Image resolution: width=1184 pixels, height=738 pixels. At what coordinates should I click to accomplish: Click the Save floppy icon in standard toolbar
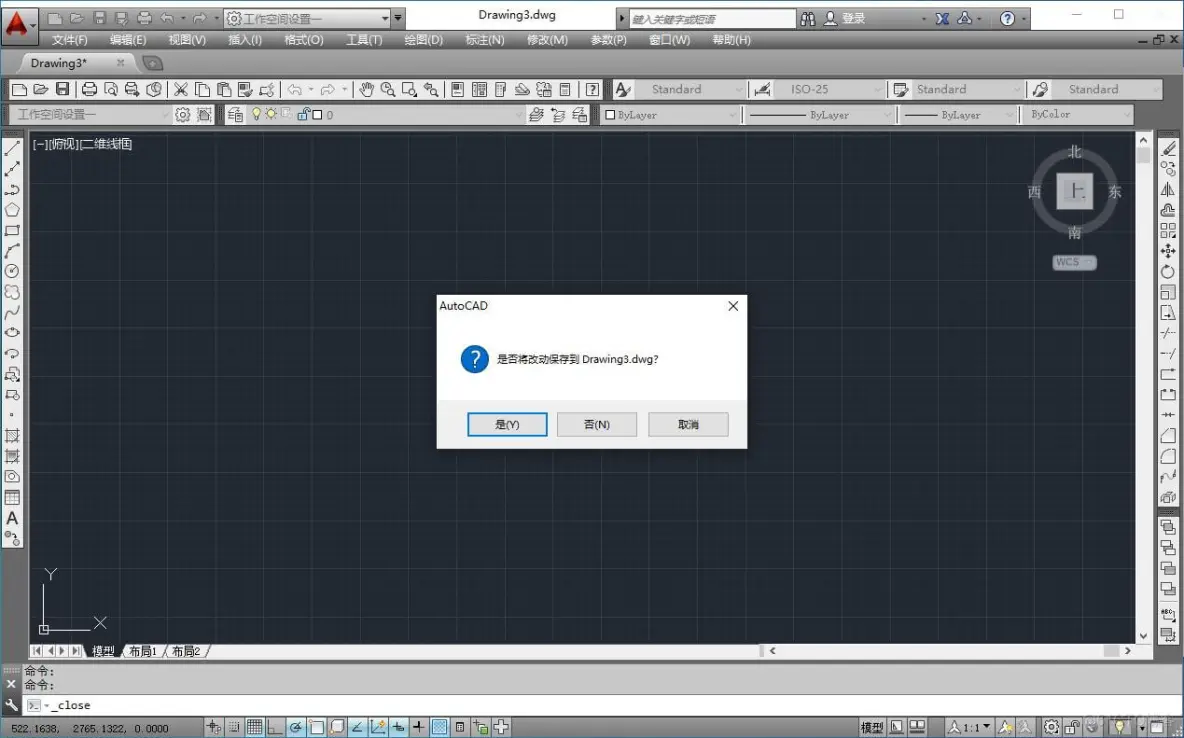tap(63, 90)
